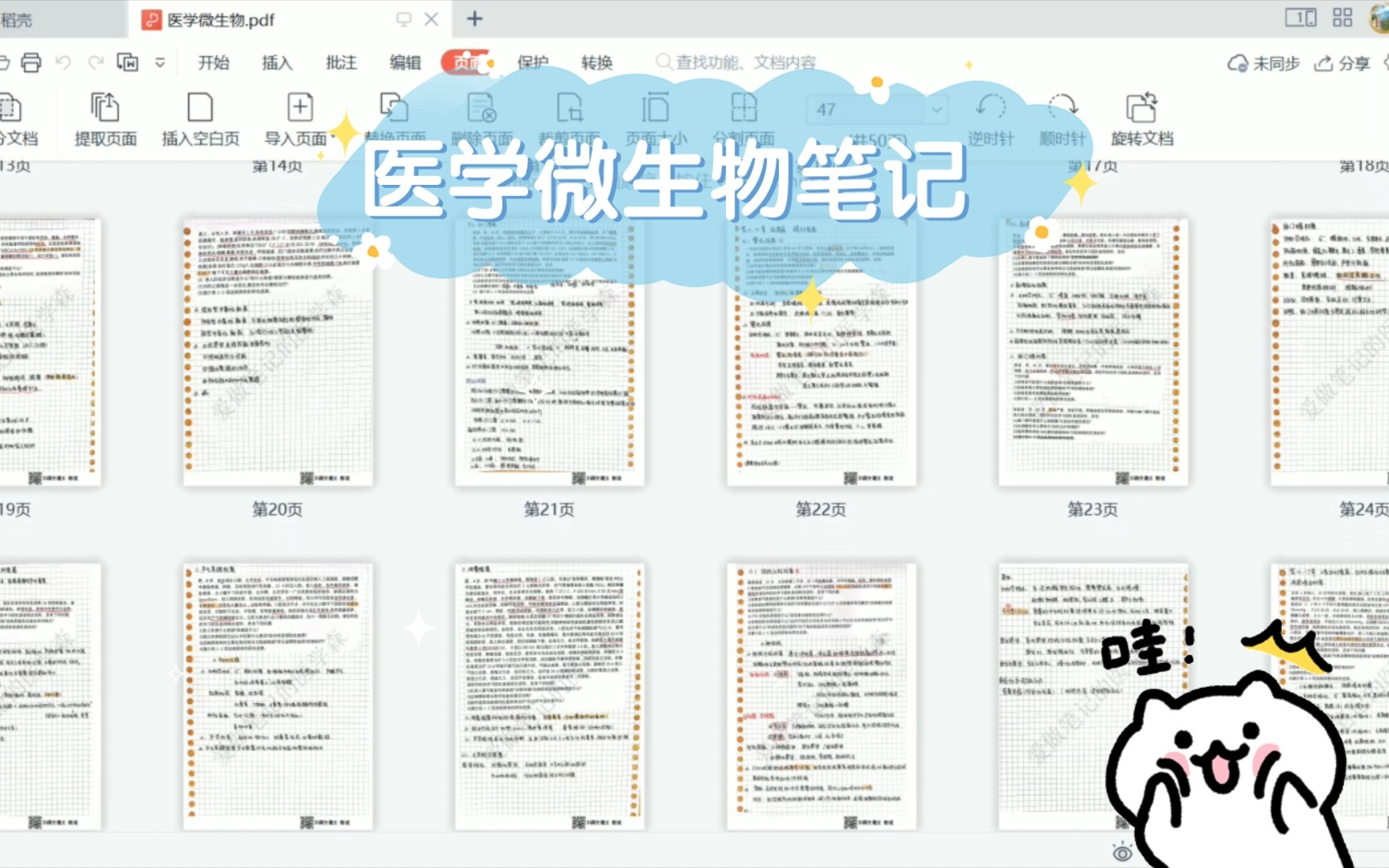Open the 批注 menu tab
1389x868 pixels.
tap(341, 63)
